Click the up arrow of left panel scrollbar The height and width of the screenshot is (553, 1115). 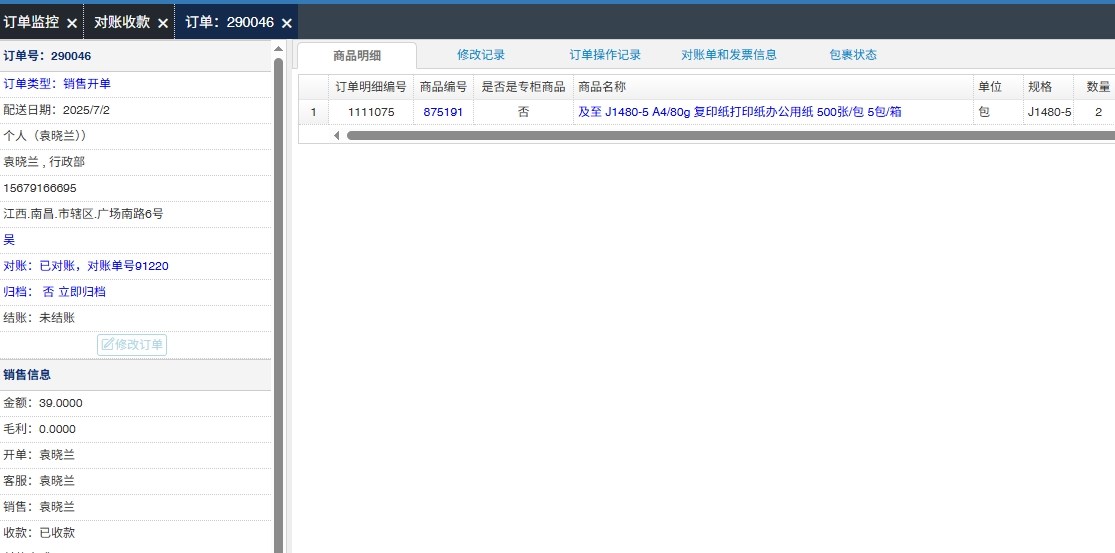pos(279,49)
